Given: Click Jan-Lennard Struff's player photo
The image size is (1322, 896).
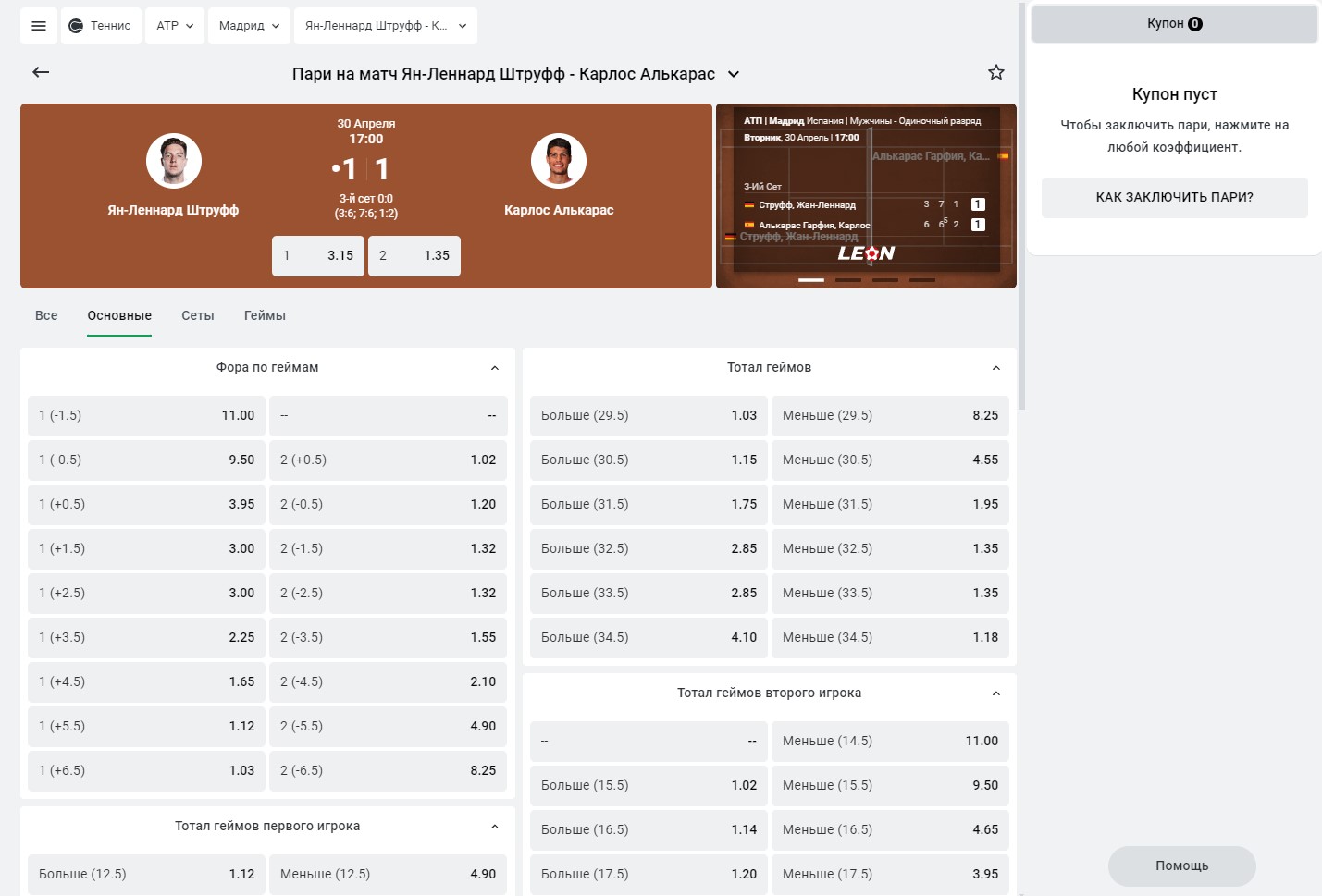Looking at the screenshot, I should click(x=174, y=161).
